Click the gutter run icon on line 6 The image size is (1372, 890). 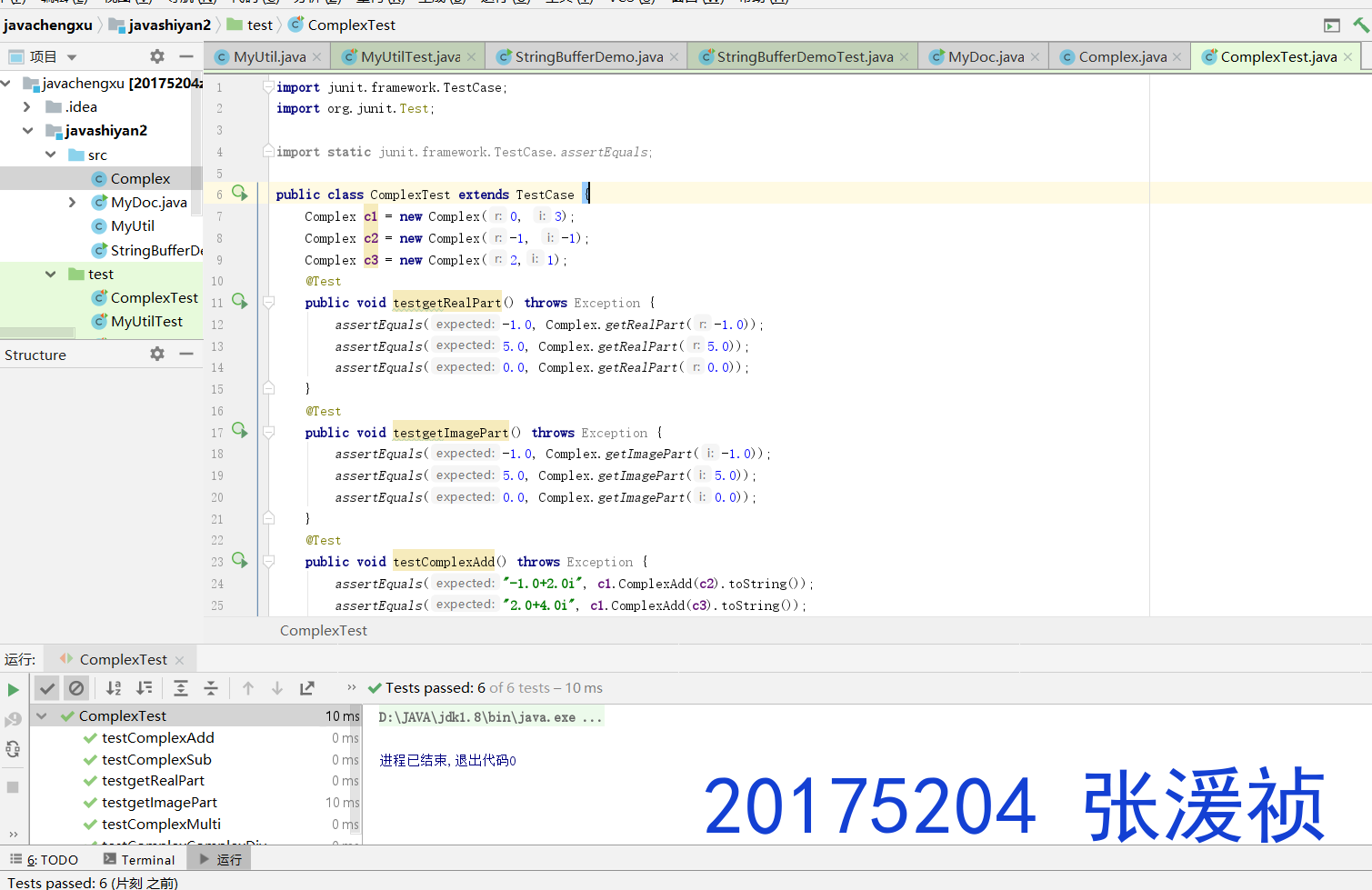pos(240,193)
